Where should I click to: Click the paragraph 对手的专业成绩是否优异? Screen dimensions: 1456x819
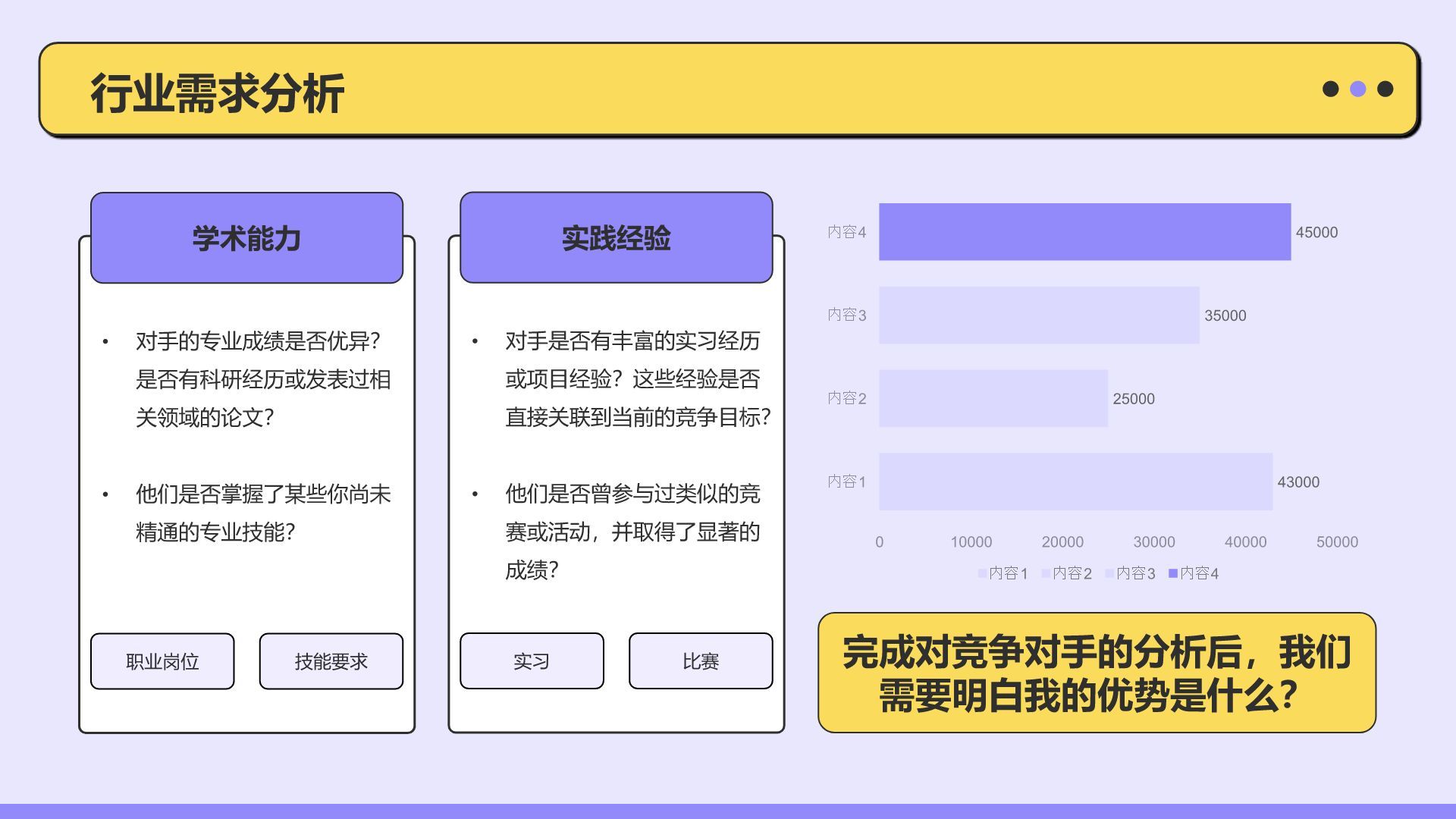(x=263, y=379)
